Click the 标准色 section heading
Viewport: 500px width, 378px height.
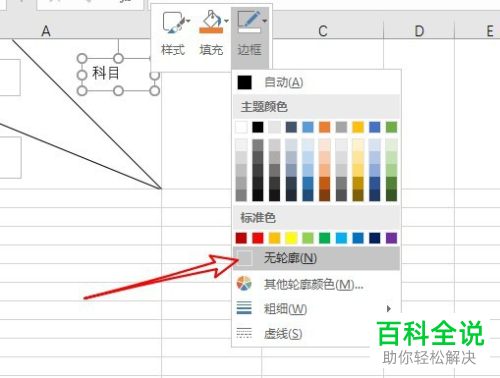pyautogui.click(x=258, y=218)
